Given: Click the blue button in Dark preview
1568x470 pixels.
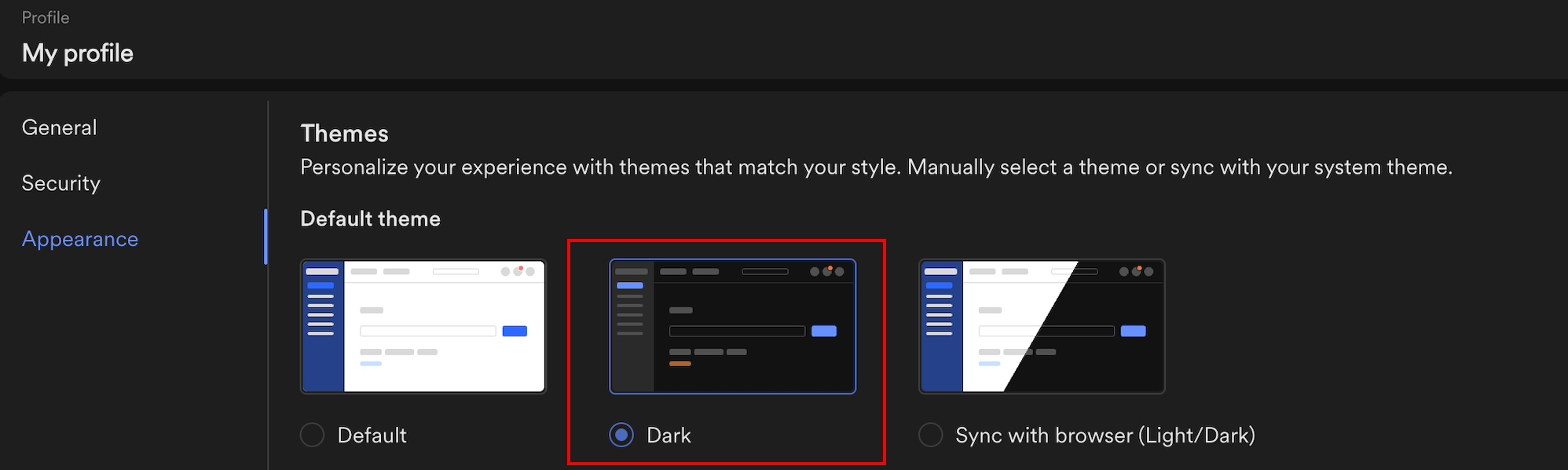Looking at the screenshot, I should tap(823, 331).
